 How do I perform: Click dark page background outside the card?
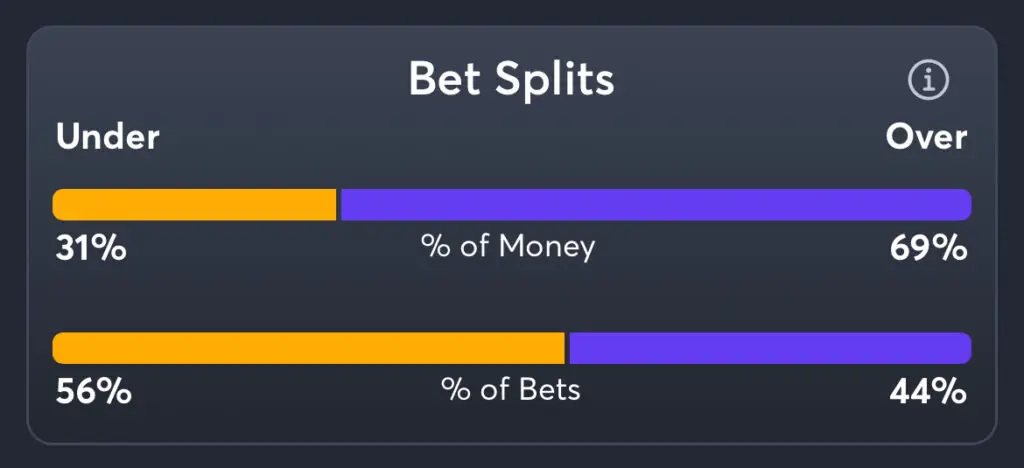click(x=12, y=455)
